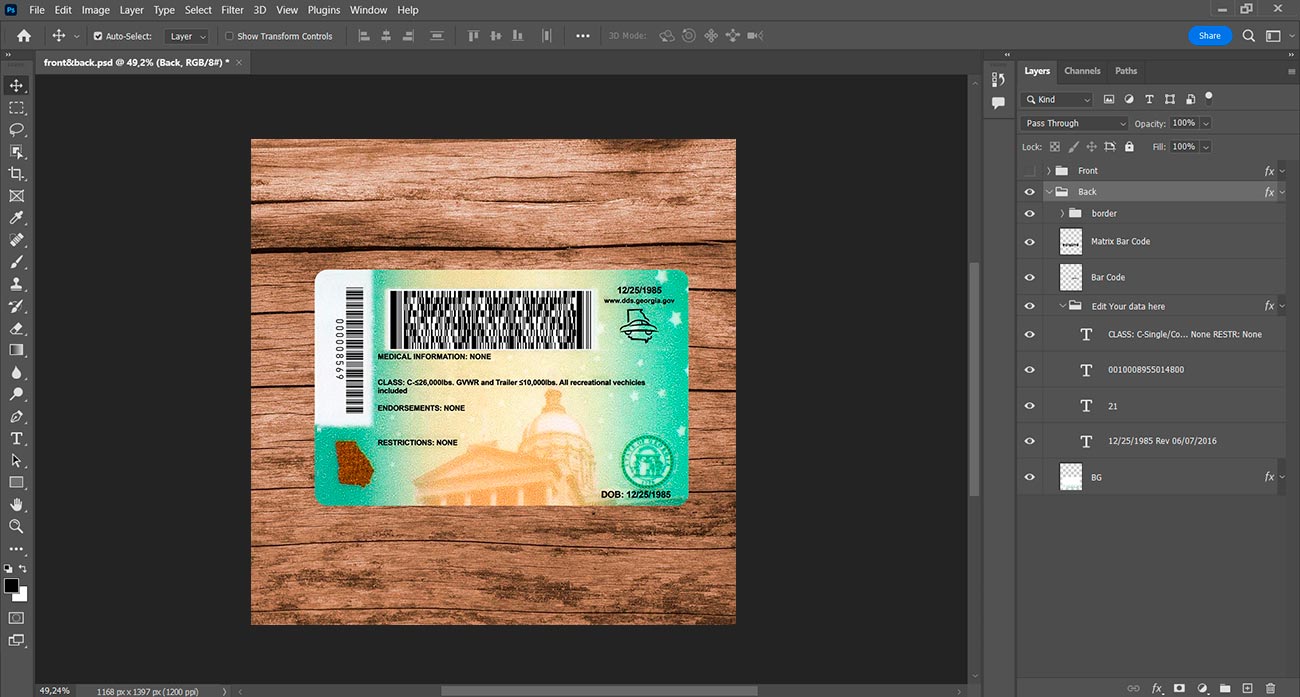Select the Lasso tool
The width and height of the screenshot is (1300, 697).
tap(16, 130)
